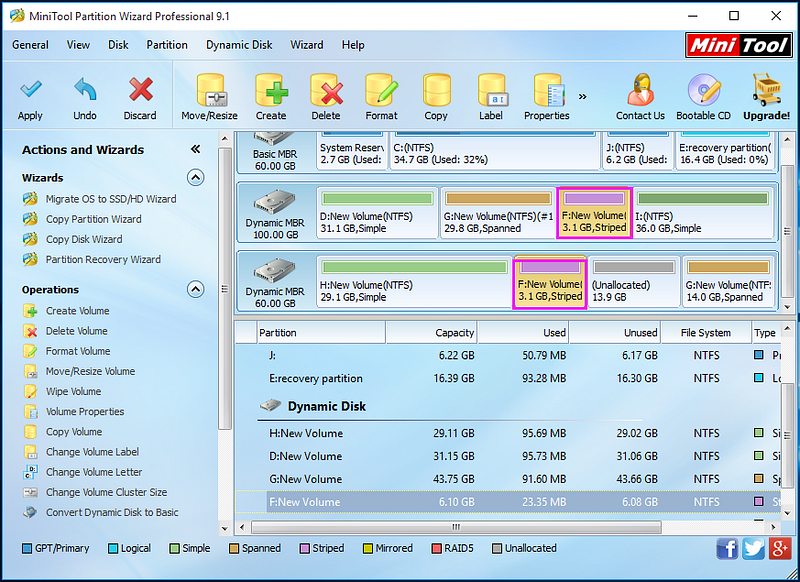Screen dimensions: 800x582
Task: Sort by the Capacity column header
Action: pyautogui.click(x=431, y=333)
